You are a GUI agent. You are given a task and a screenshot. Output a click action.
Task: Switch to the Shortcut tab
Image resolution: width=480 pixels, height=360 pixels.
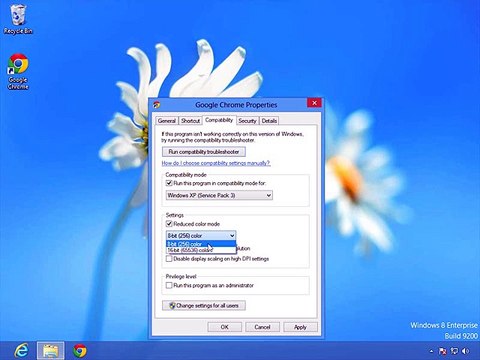[190, 121]
